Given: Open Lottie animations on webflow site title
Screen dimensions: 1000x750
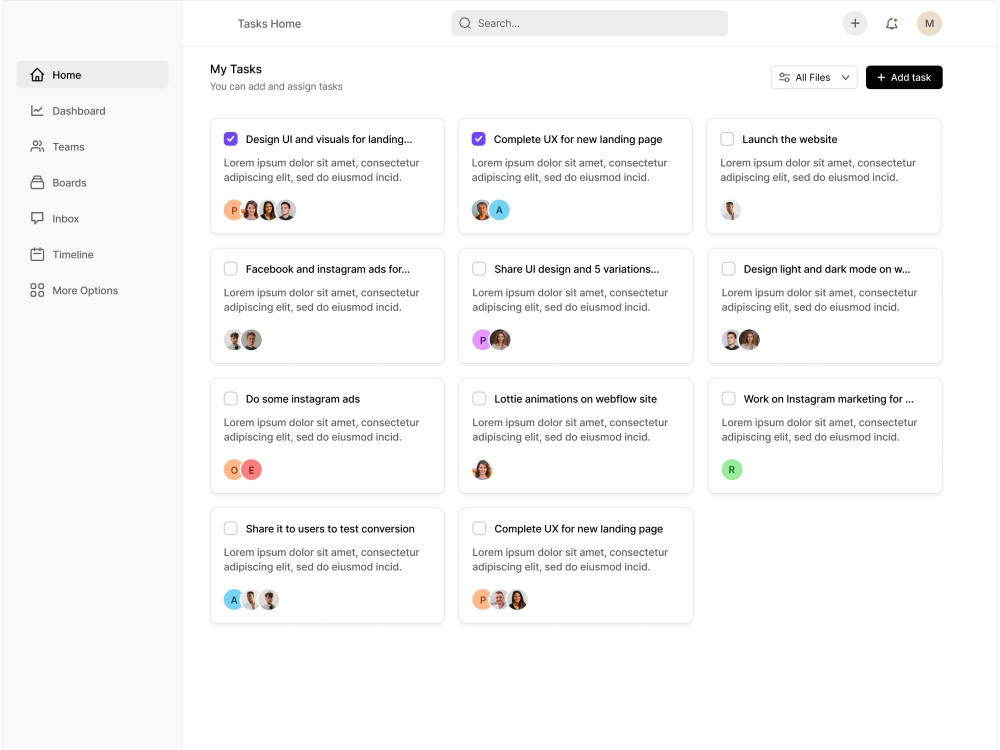Looking at the screenshot, I should point(575,399).
